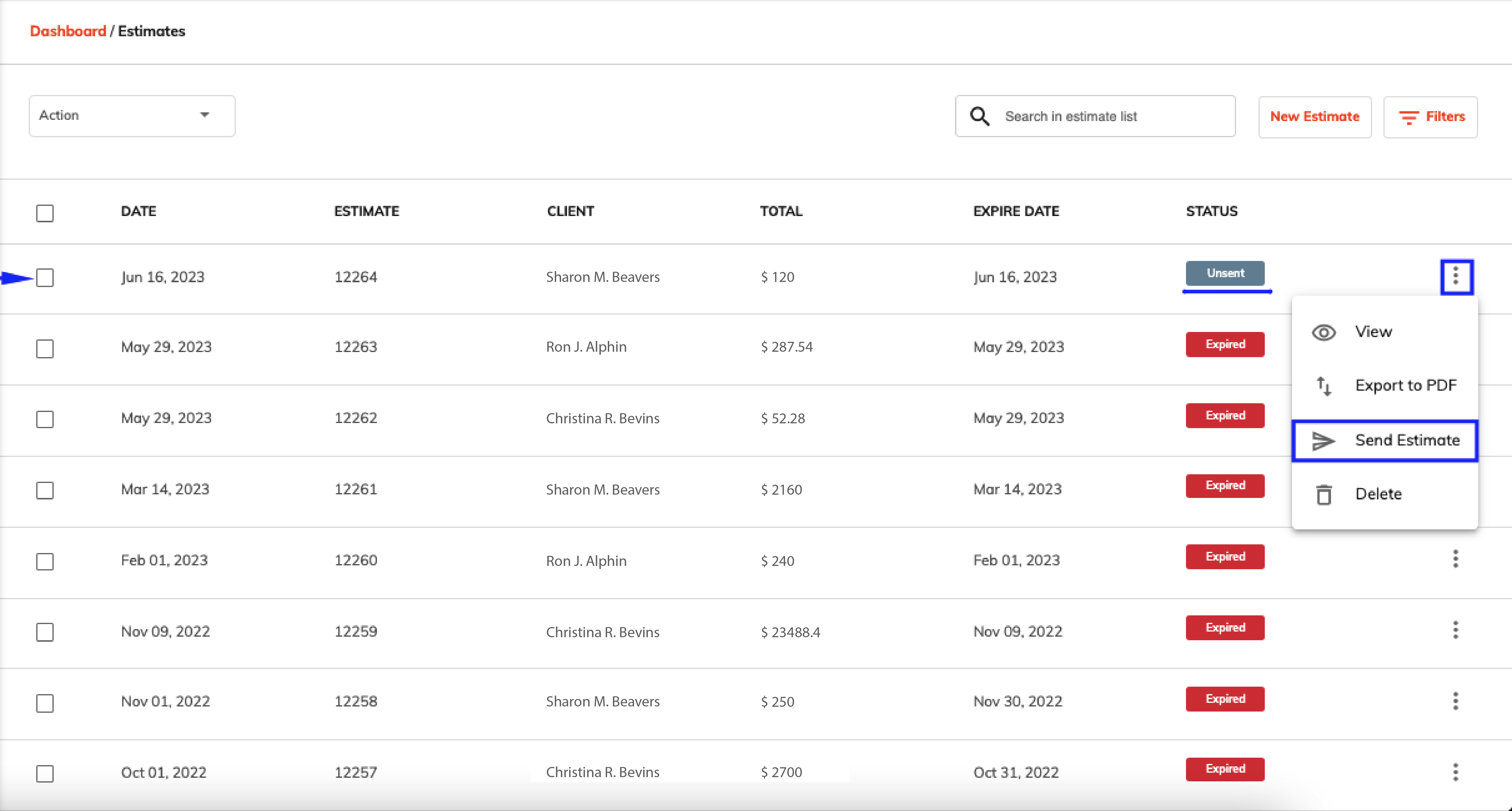Click total $ 2160
Image resolution: width=1512 pixels, height=811 pixels.
pos(781,490)
